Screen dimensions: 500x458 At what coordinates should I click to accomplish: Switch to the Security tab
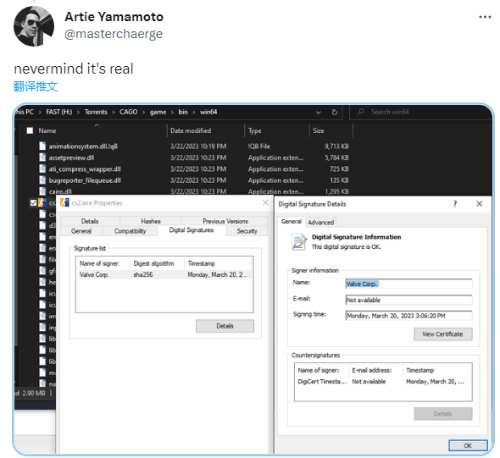click(x=247, y=231)
